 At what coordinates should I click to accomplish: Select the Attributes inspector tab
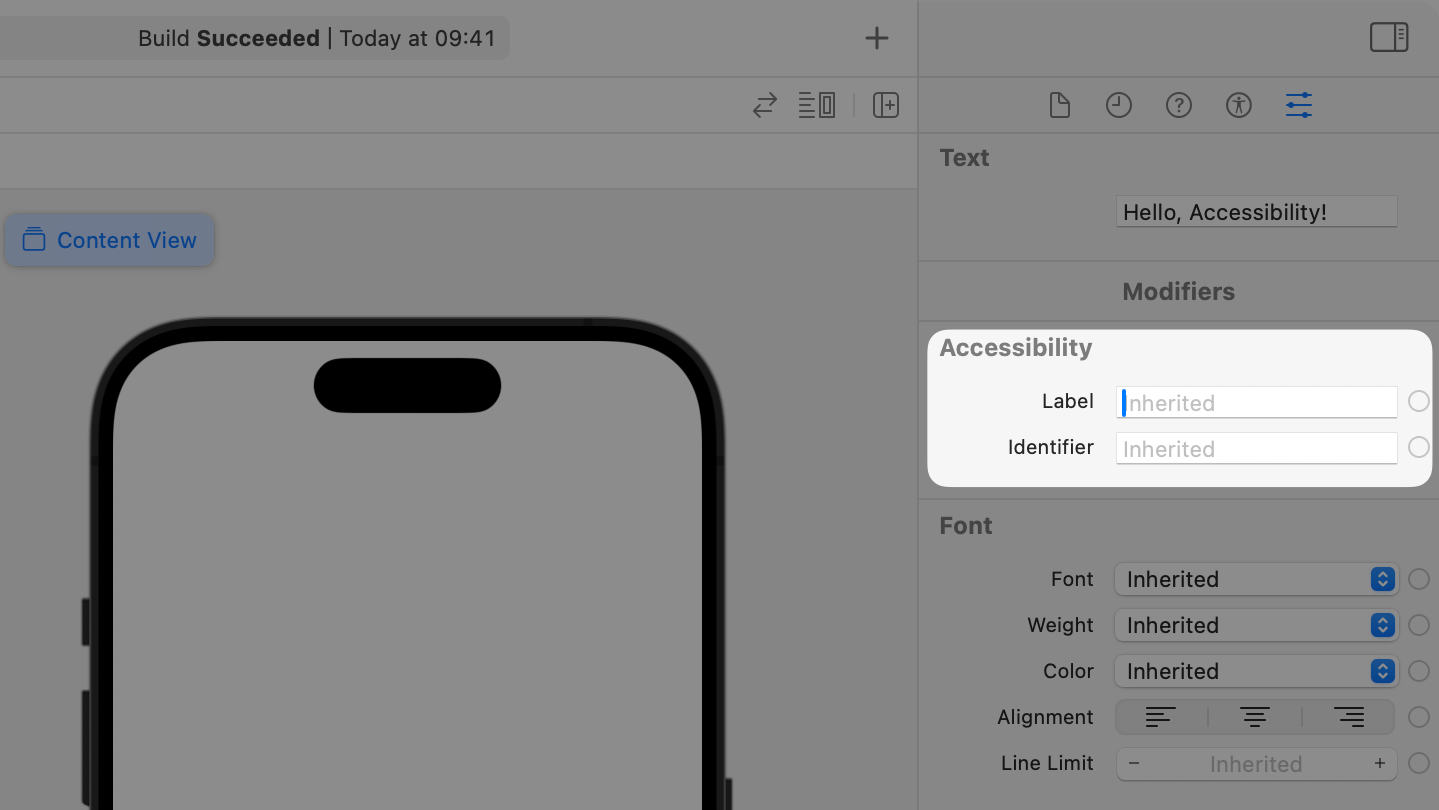point(1299,105)
